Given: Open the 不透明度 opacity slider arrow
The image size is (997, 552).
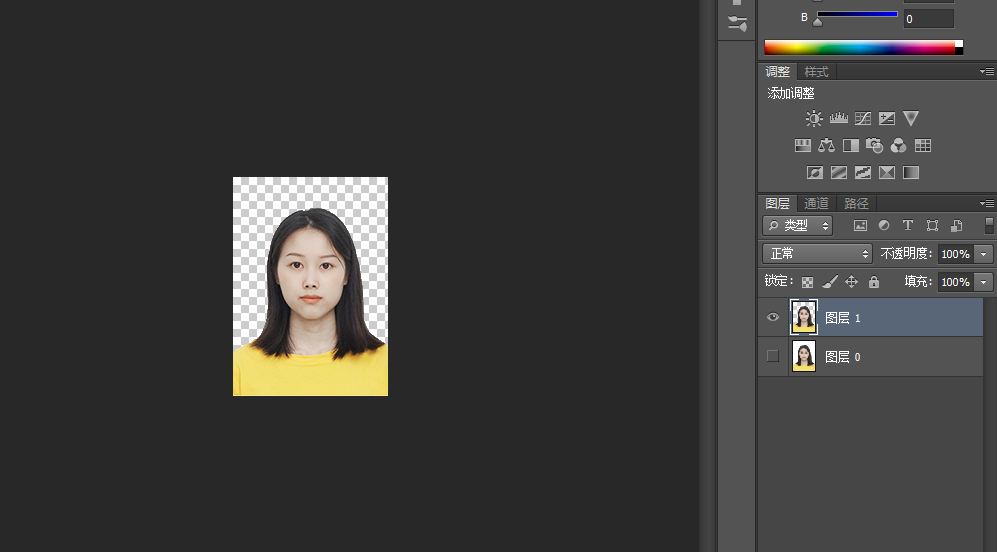Looking at the screenshot, I should click(984, 254).
